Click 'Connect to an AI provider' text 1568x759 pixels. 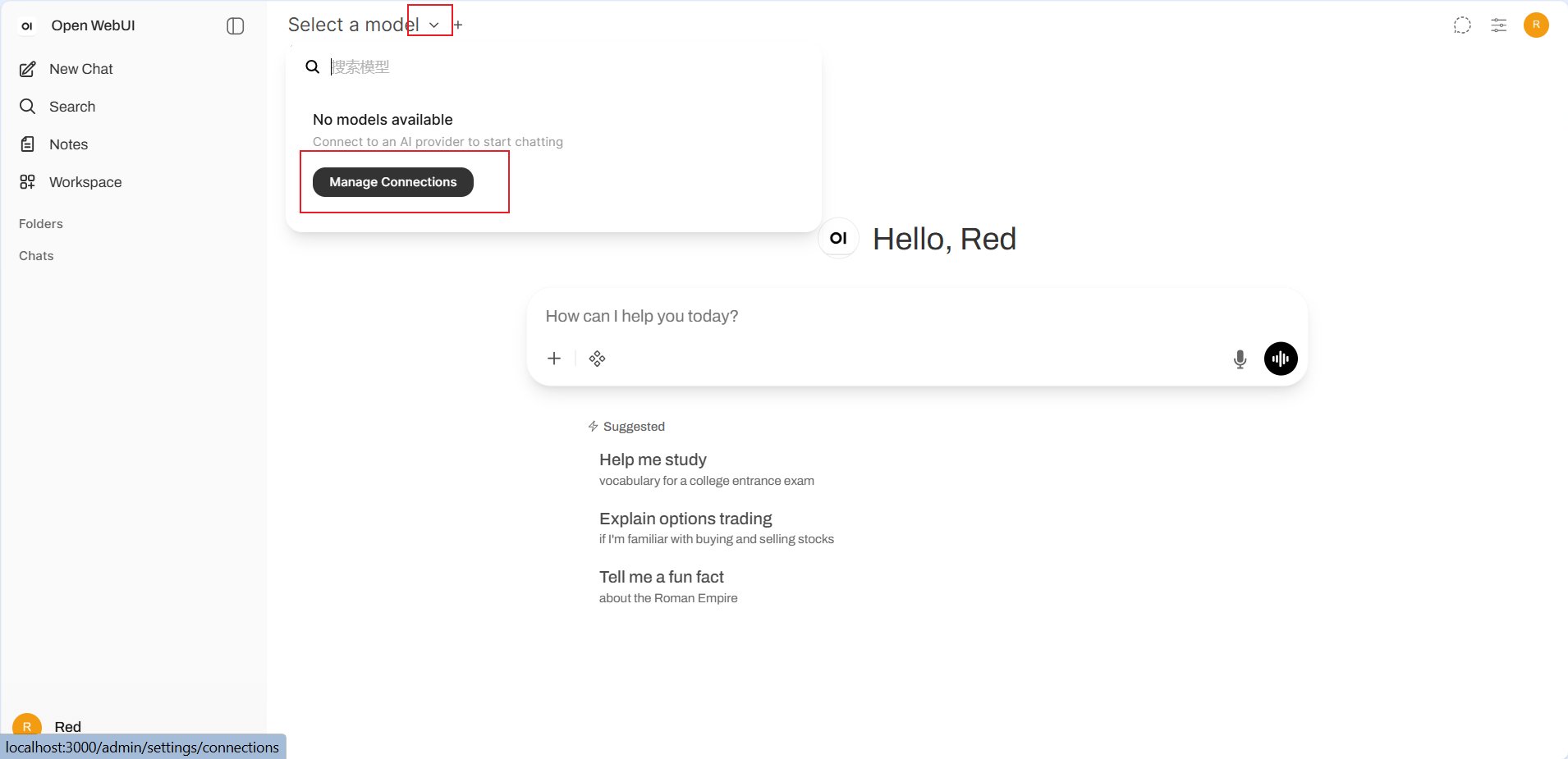pyautogui.click(x=438, y=142)
